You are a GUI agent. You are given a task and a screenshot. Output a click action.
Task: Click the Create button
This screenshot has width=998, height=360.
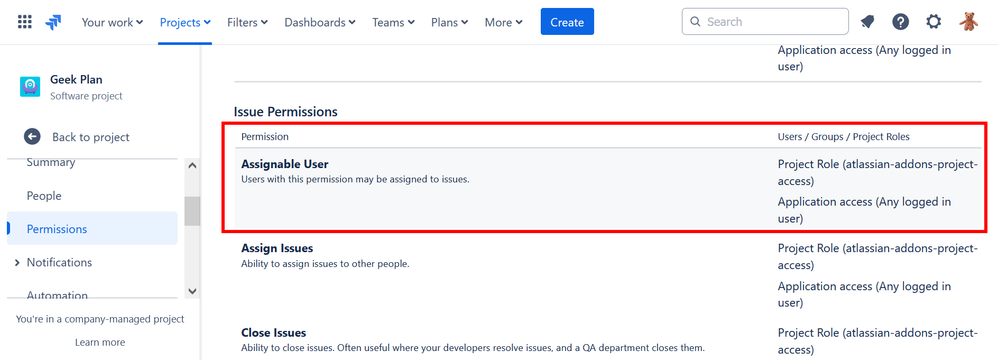pos(567,22)
